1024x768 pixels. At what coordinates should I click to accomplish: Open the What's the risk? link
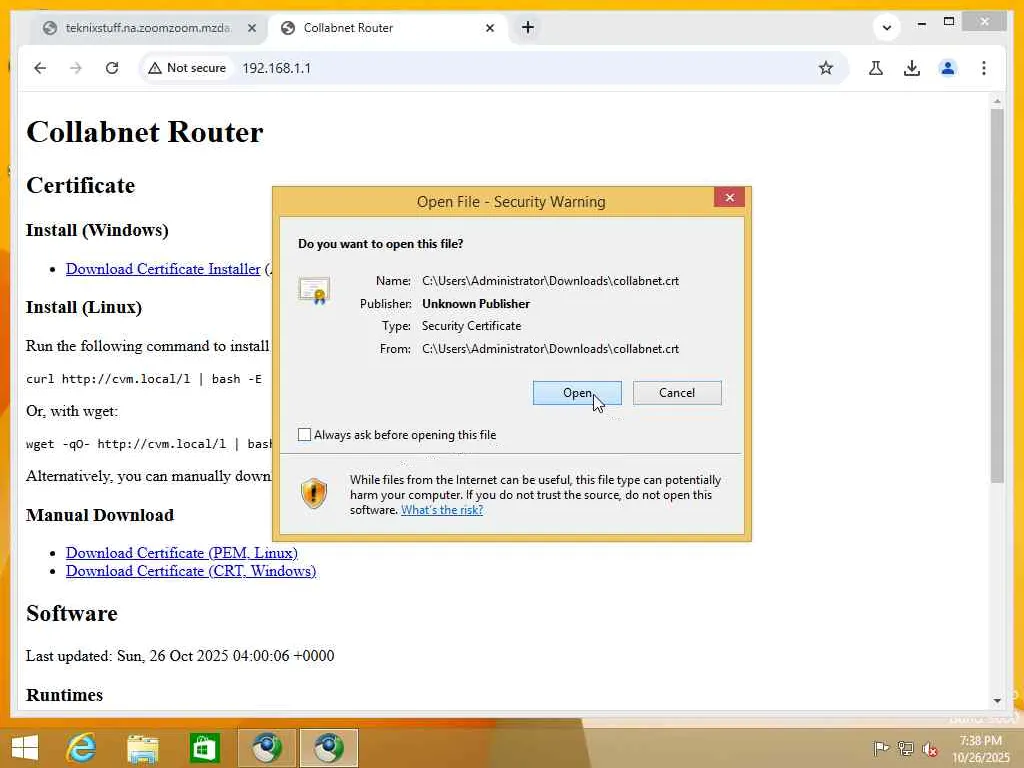(442, 510)
